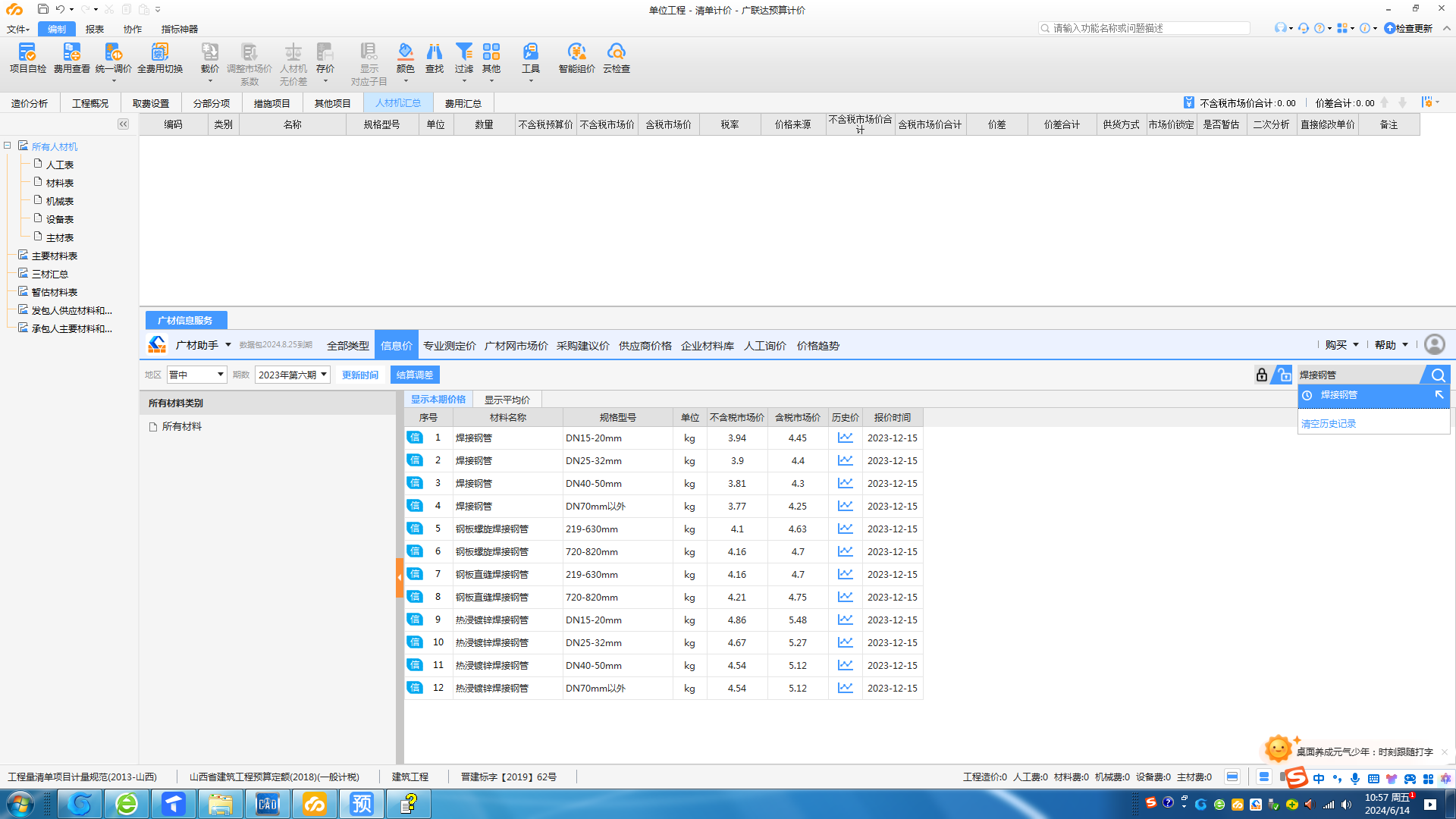Click the function search input field
This screenshot has width=1456, height=819.
click(x=1144, y=28)
